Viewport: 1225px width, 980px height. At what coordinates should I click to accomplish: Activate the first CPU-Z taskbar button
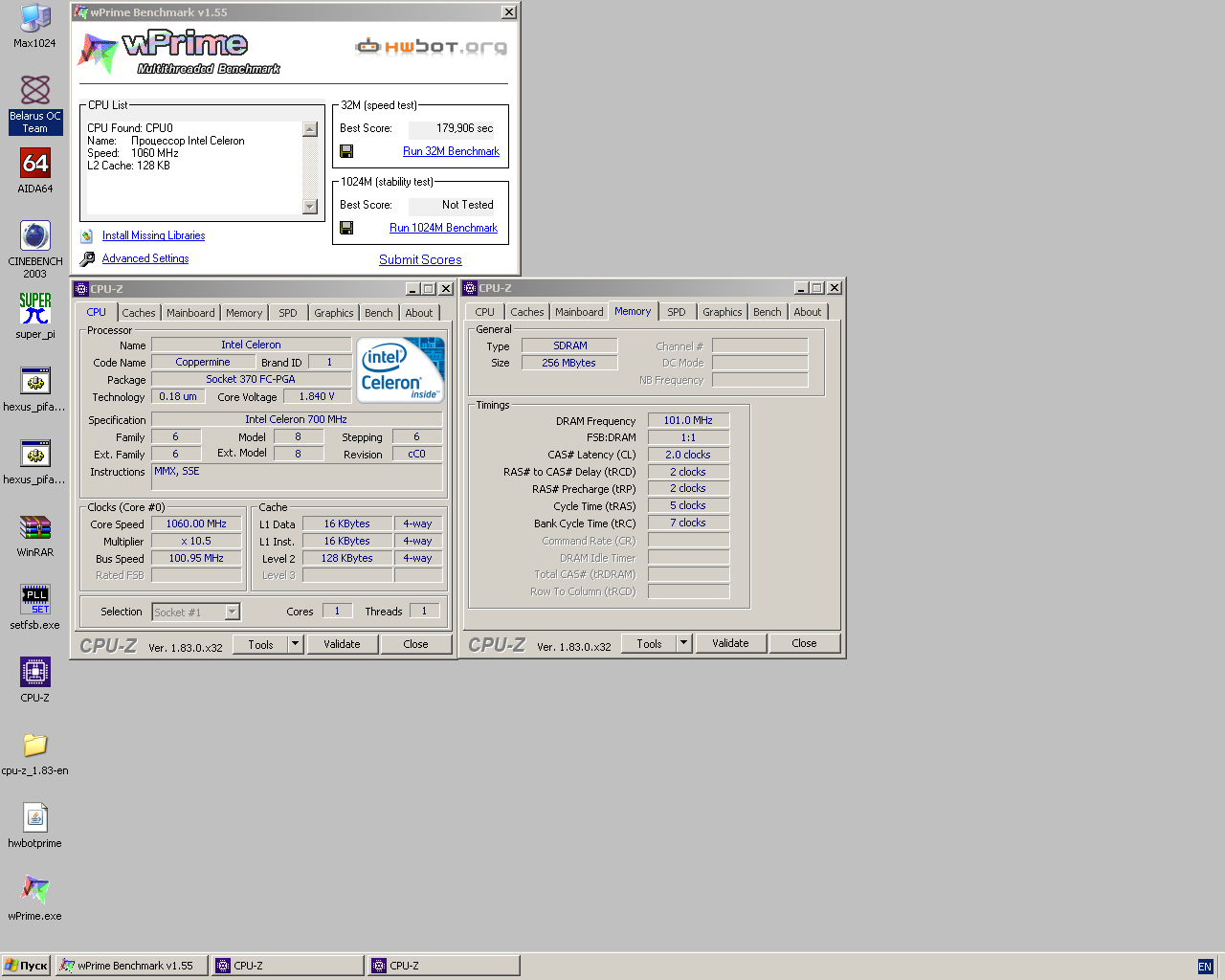pyautogui.click(x=288, y=966)
